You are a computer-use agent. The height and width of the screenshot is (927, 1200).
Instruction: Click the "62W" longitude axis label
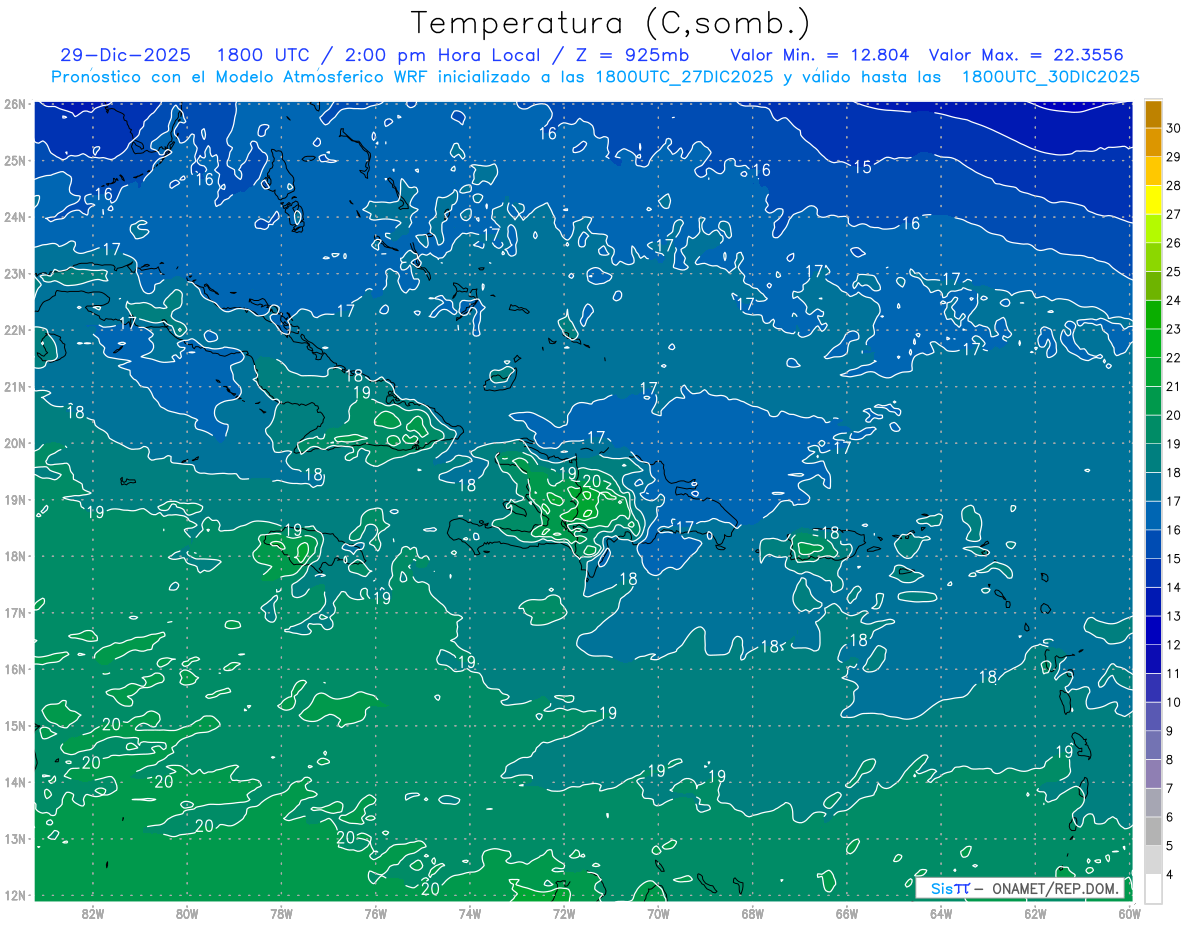pyautogui.click(x=1036, y=913)
